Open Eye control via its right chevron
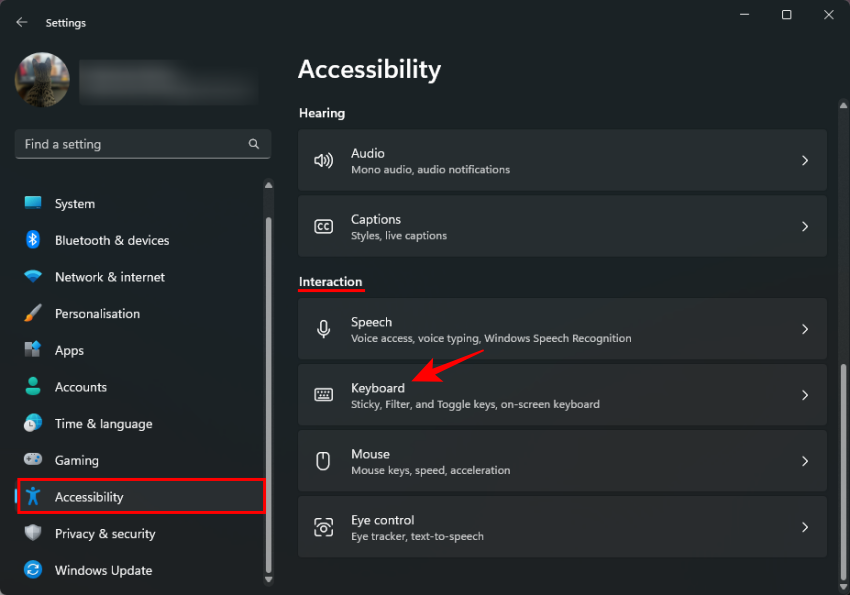850x595 pixels. [805, 527]
